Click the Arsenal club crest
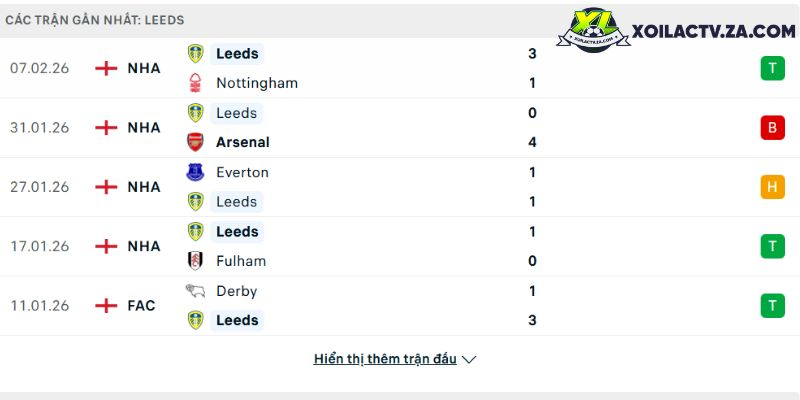800x400 pixels. [x=196, y=142]
